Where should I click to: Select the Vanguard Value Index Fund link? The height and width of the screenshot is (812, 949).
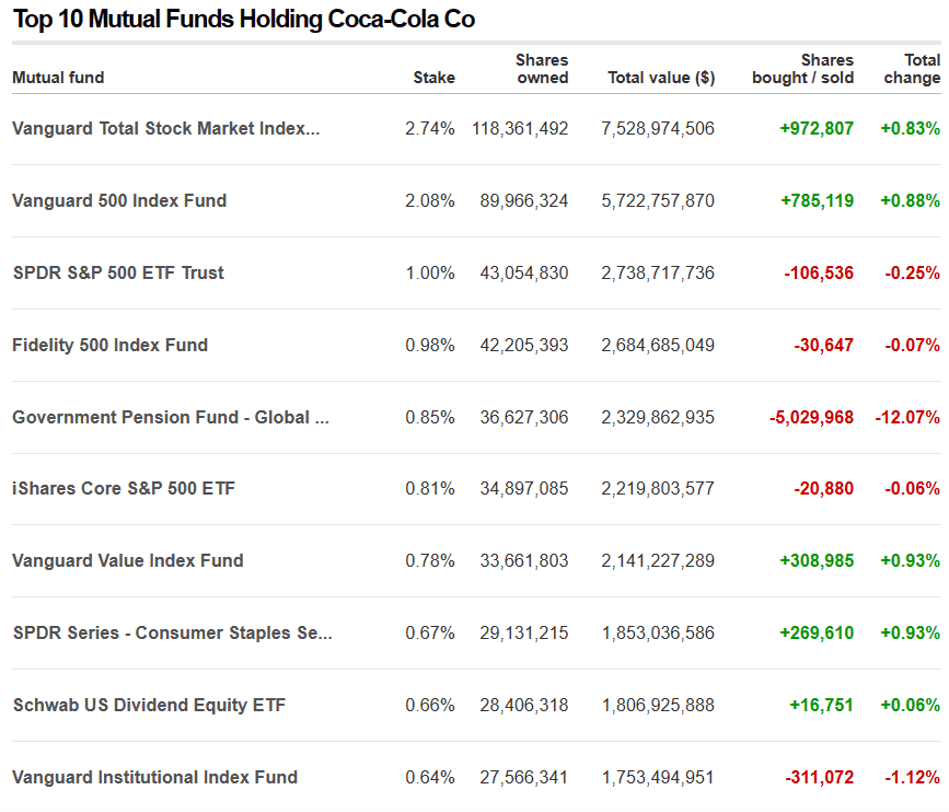[x=127, y=561]
